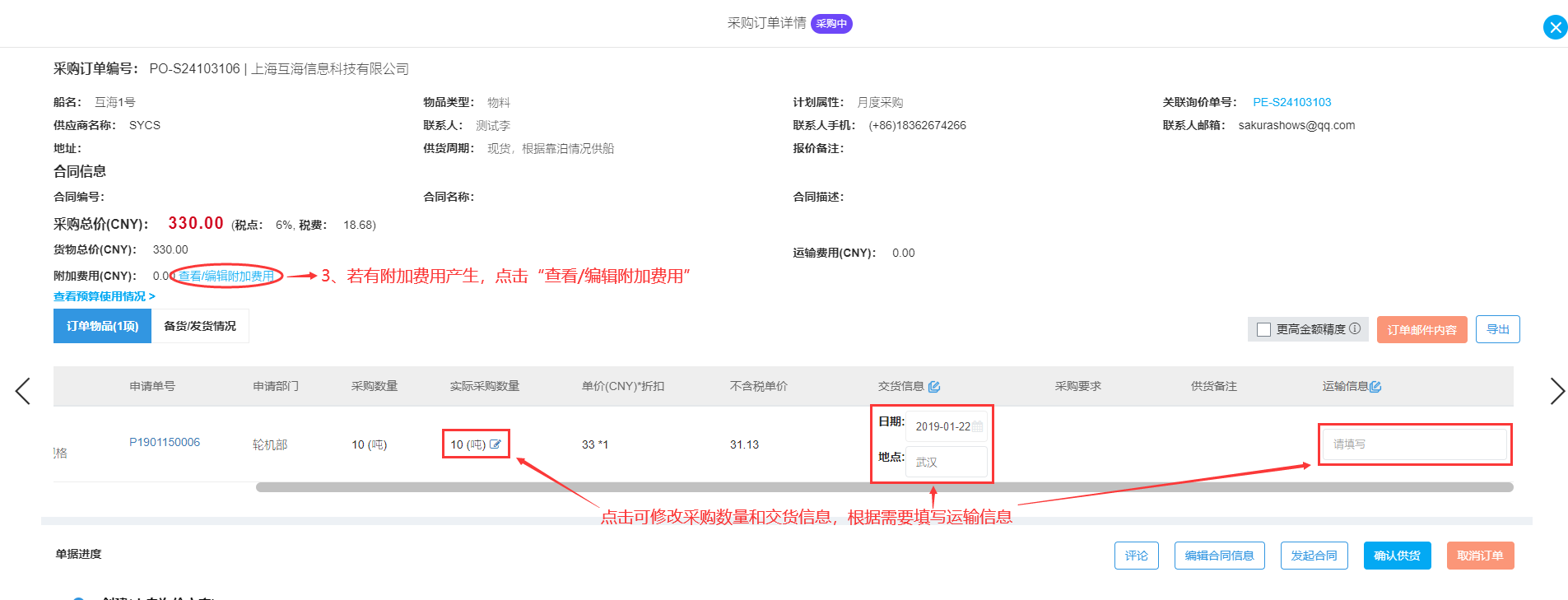Click the 实际采购数量 column header
This screenshot has width=1568, height=600.
485,386
